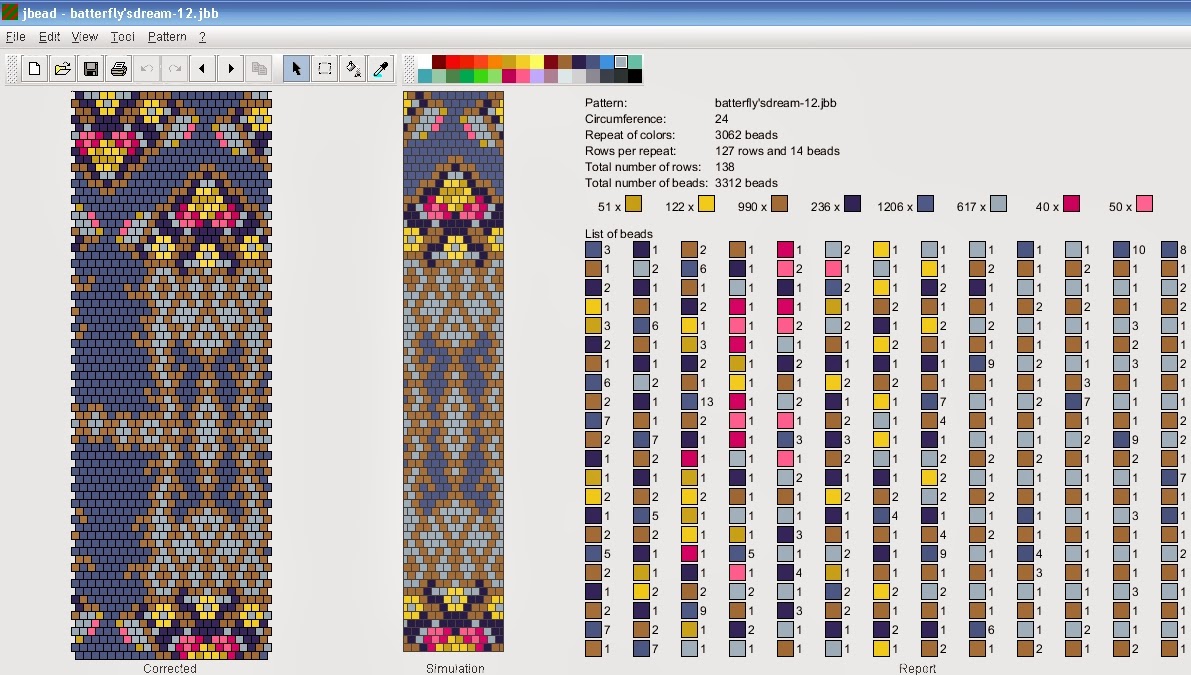Open the File menu
The width and height of the screenshot is (1191, 675).
[15, 37]
